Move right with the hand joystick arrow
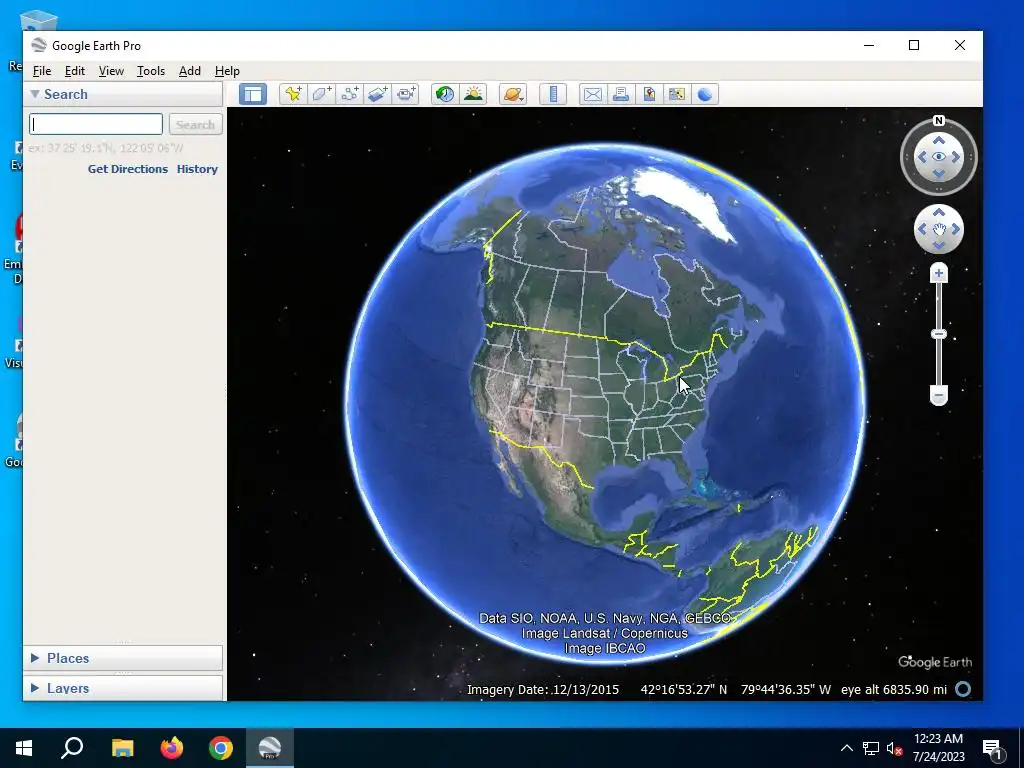The height and width of the screenshot is (768, 1024). tap(955, 229)
